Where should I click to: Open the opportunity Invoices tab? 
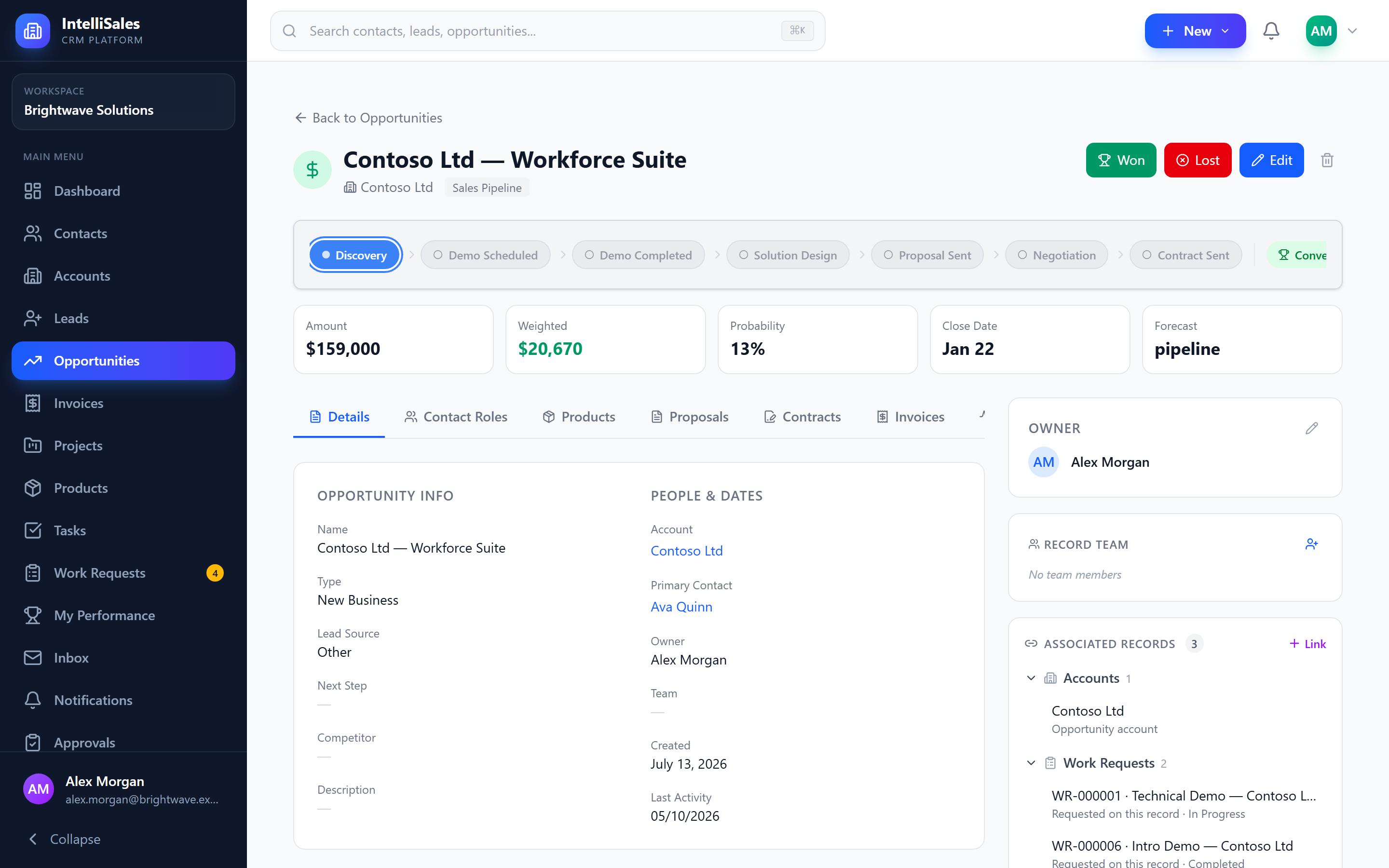[910, 417]
